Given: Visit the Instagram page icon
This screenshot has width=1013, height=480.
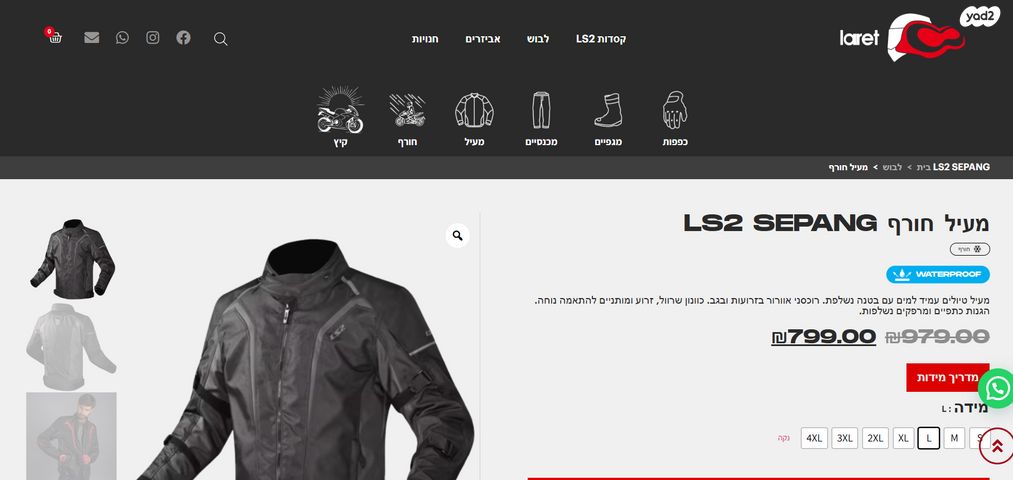Looking at the screenshot, I should tap(152, 37).
